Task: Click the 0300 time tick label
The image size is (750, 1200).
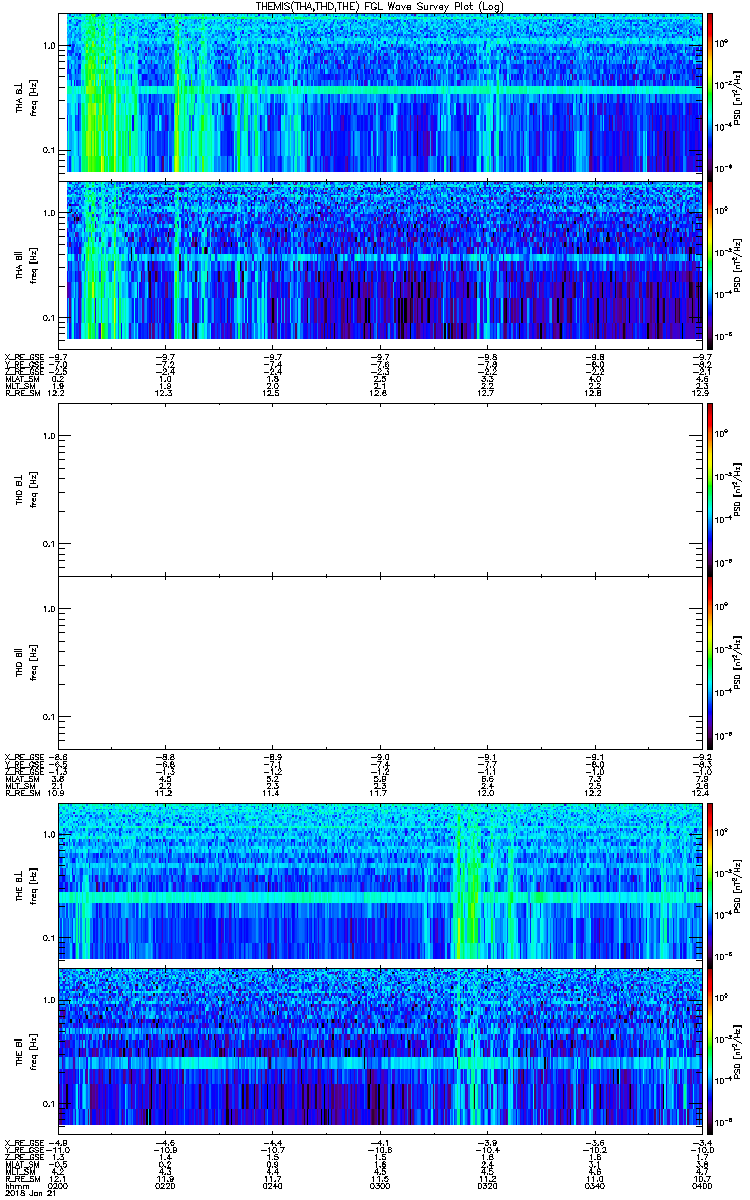Action: coord(379,1185)
